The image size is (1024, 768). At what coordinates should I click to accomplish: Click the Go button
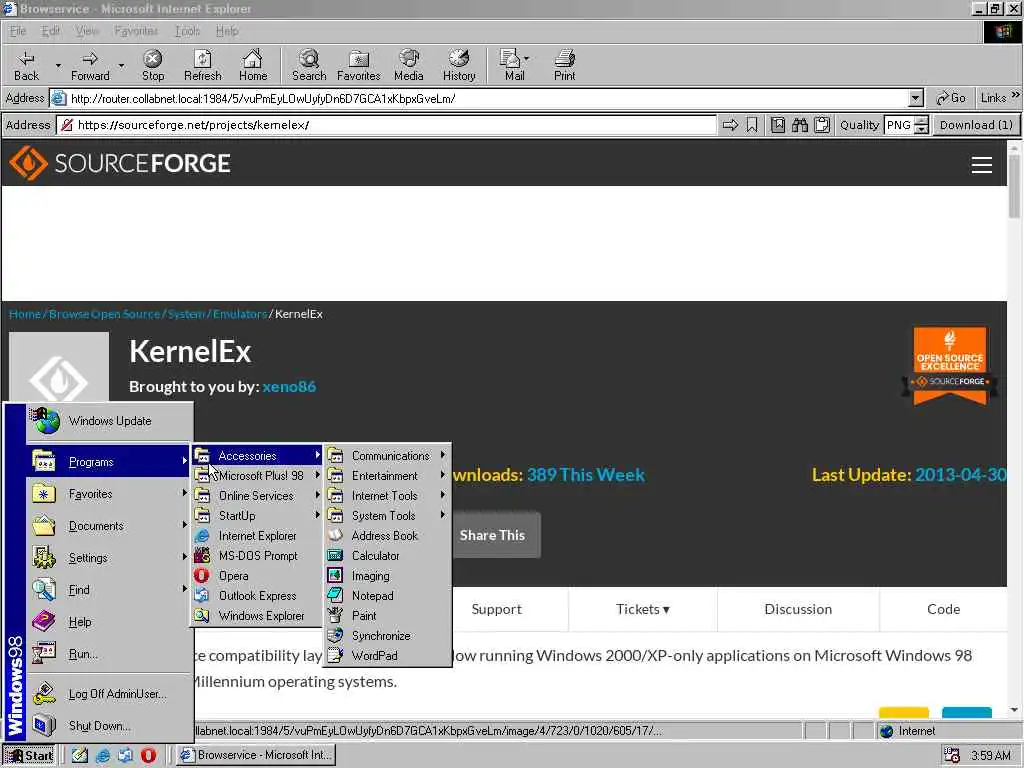click(951, 98)
